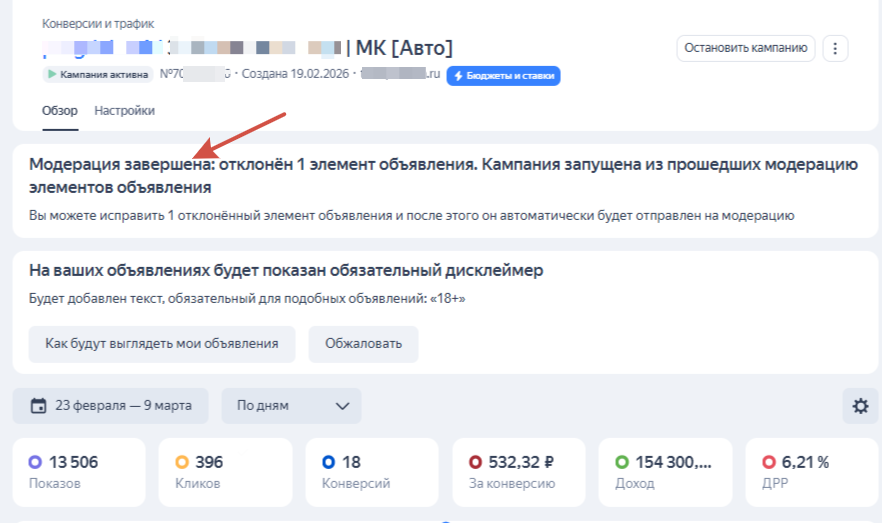Open the three-dot campaign actions menu
This screenshot has width=882, height=523.
(836, 48)
